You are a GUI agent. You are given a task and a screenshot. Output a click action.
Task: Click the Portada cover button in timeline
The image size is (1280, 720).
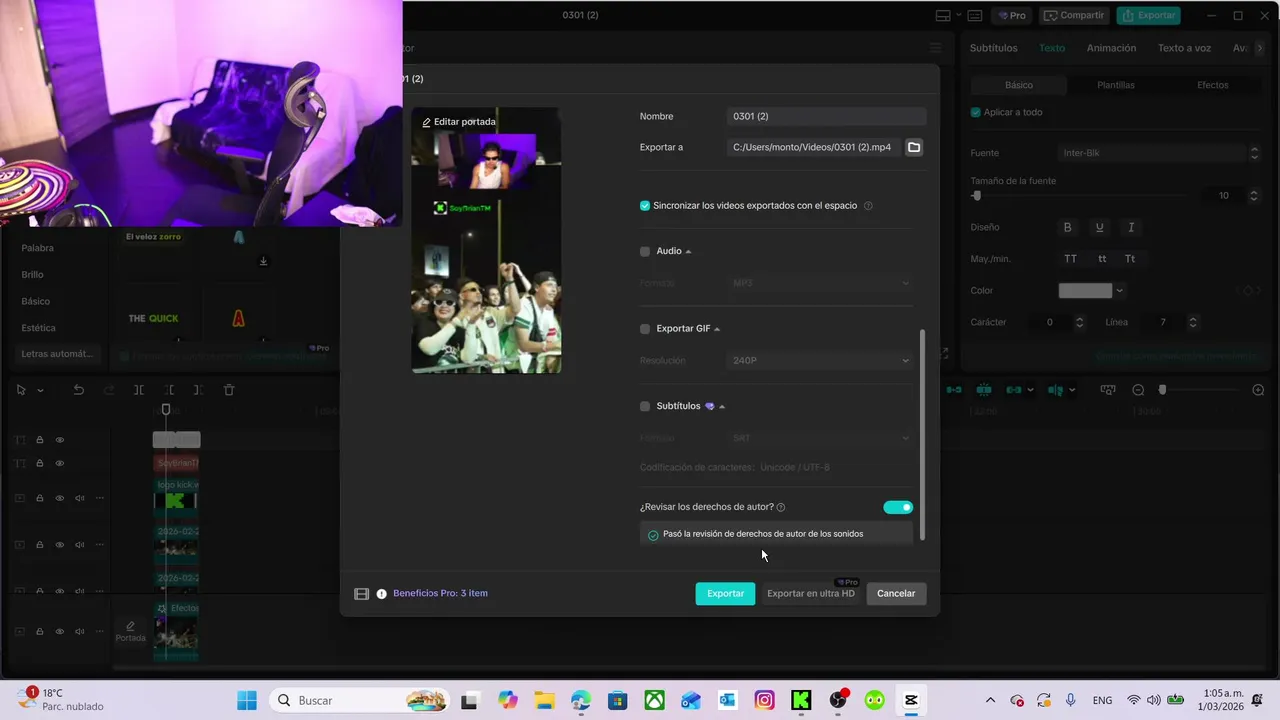coord(130,631)
